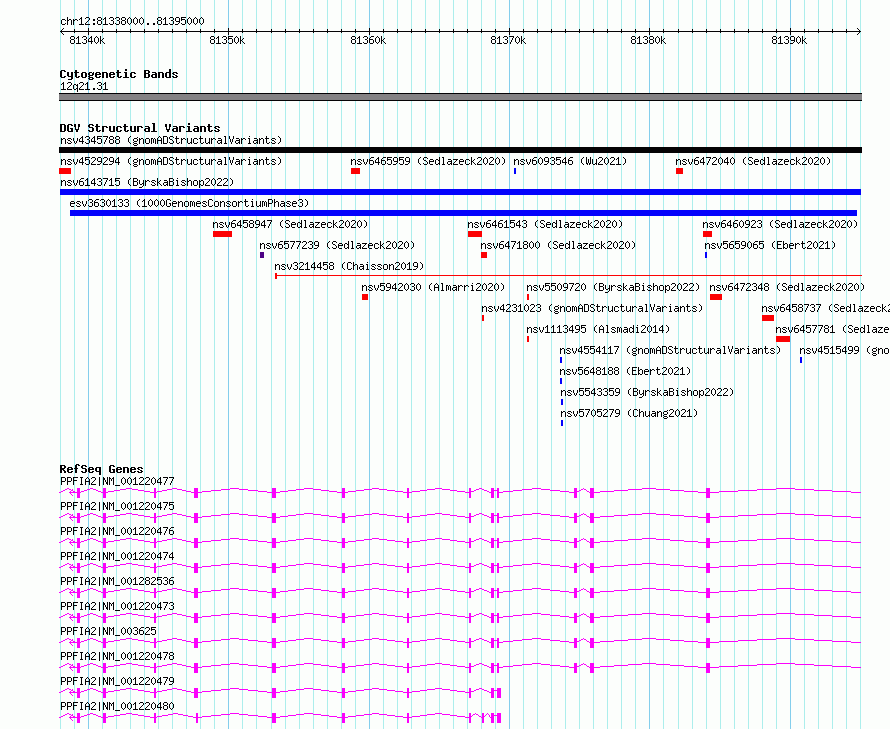The width and height of the screenshot is (890, 729).
Task: Click the nsv4345788 gnomAD structural variant label
Action: (171, 140)
